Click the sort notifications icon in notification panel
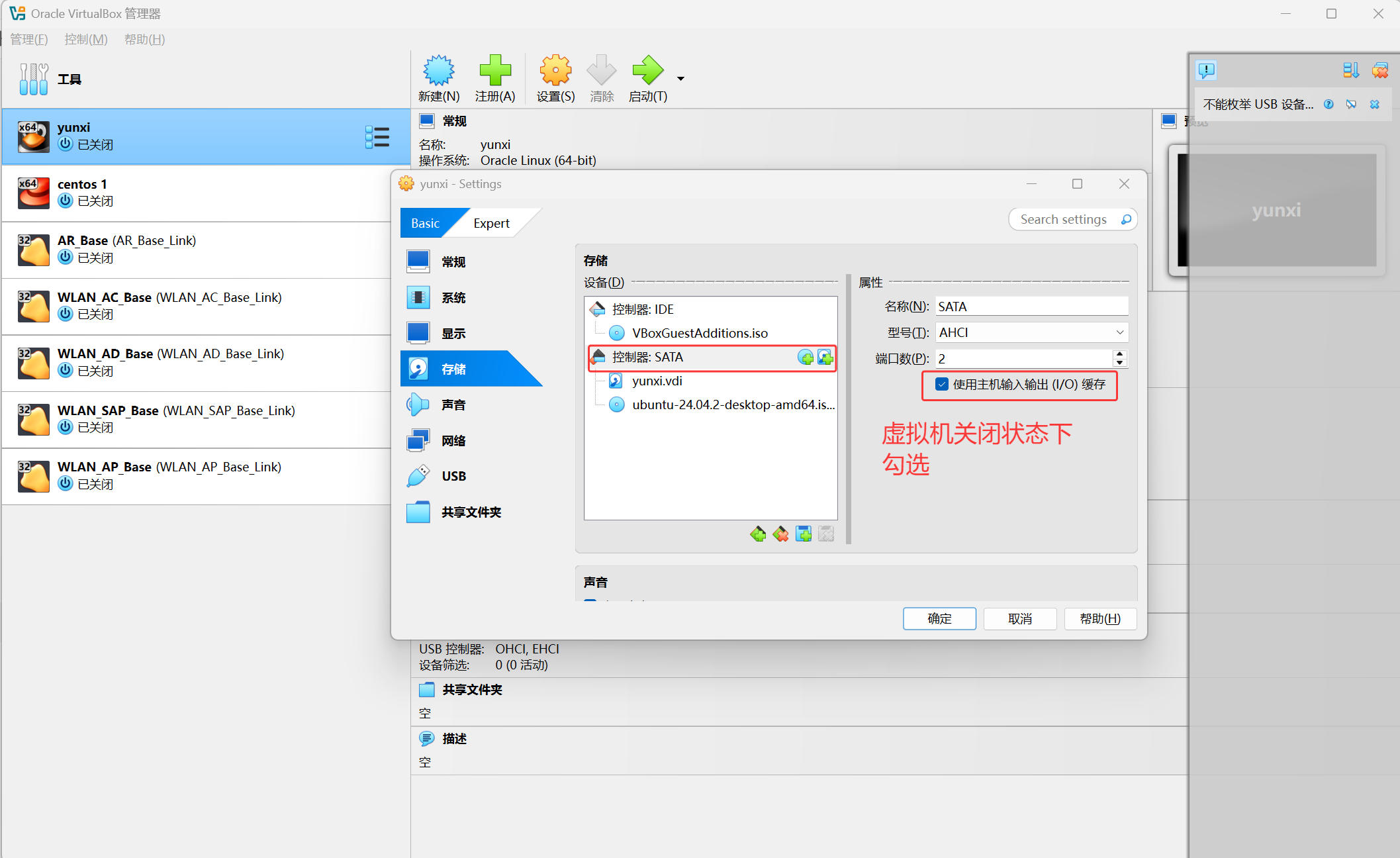 click(1350, 70)
